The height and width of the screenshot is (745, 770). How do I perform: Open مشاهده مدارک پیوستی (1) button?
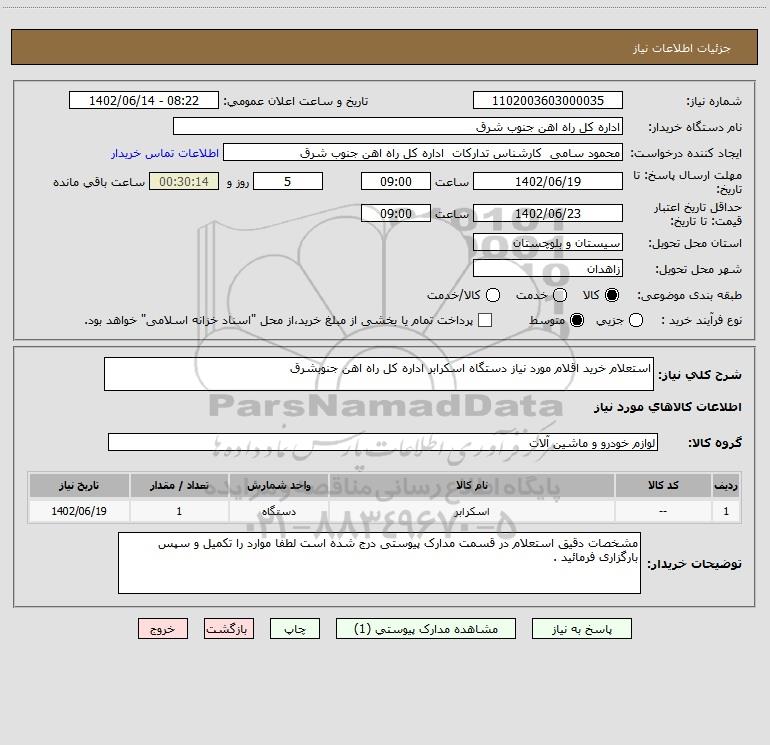426,629
